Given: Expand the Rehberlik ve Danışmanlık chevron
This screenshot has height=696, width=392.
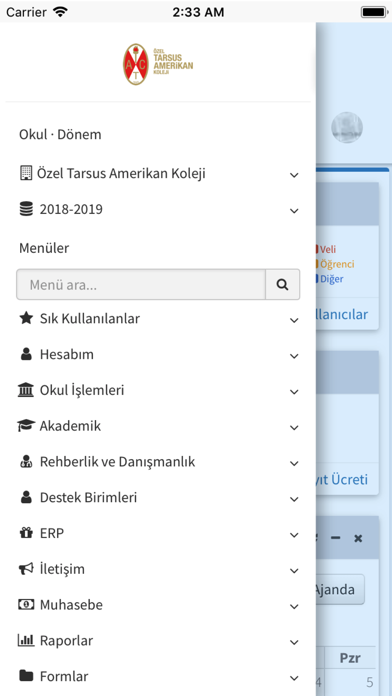Looking at the screenshot, I should (294, 463).
